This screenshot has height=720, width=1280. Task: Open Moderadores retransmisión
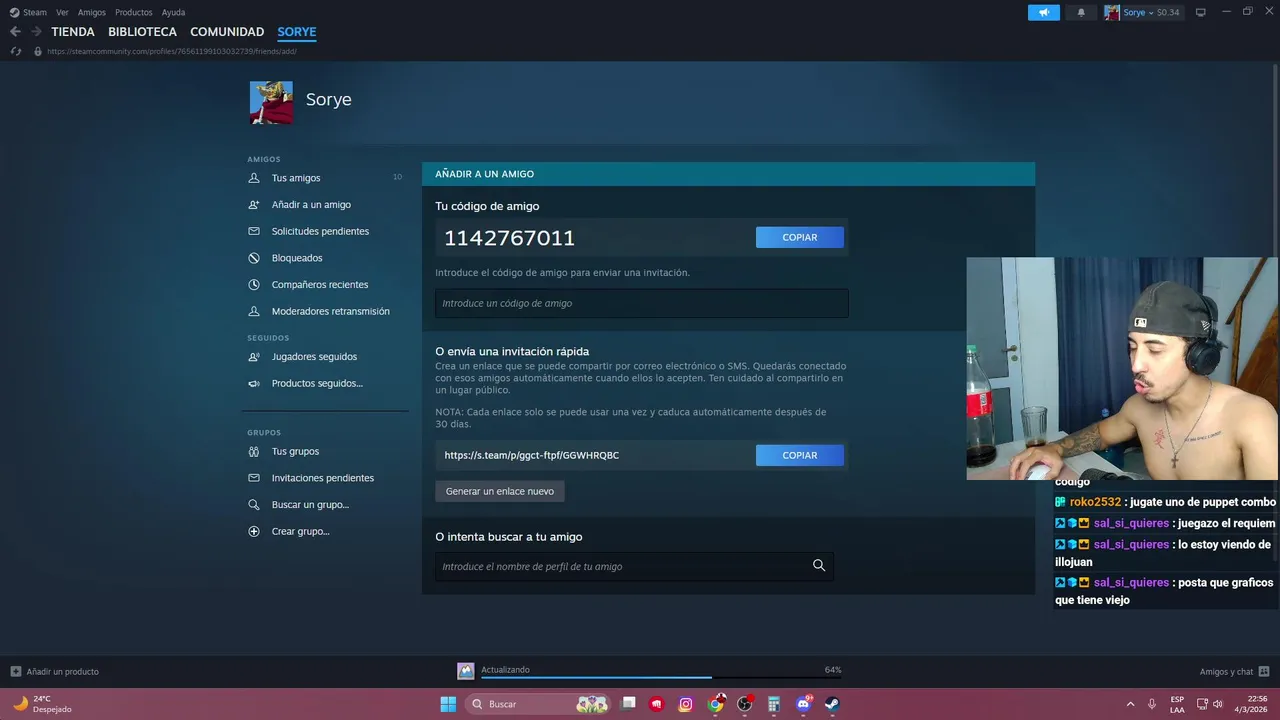331,311
